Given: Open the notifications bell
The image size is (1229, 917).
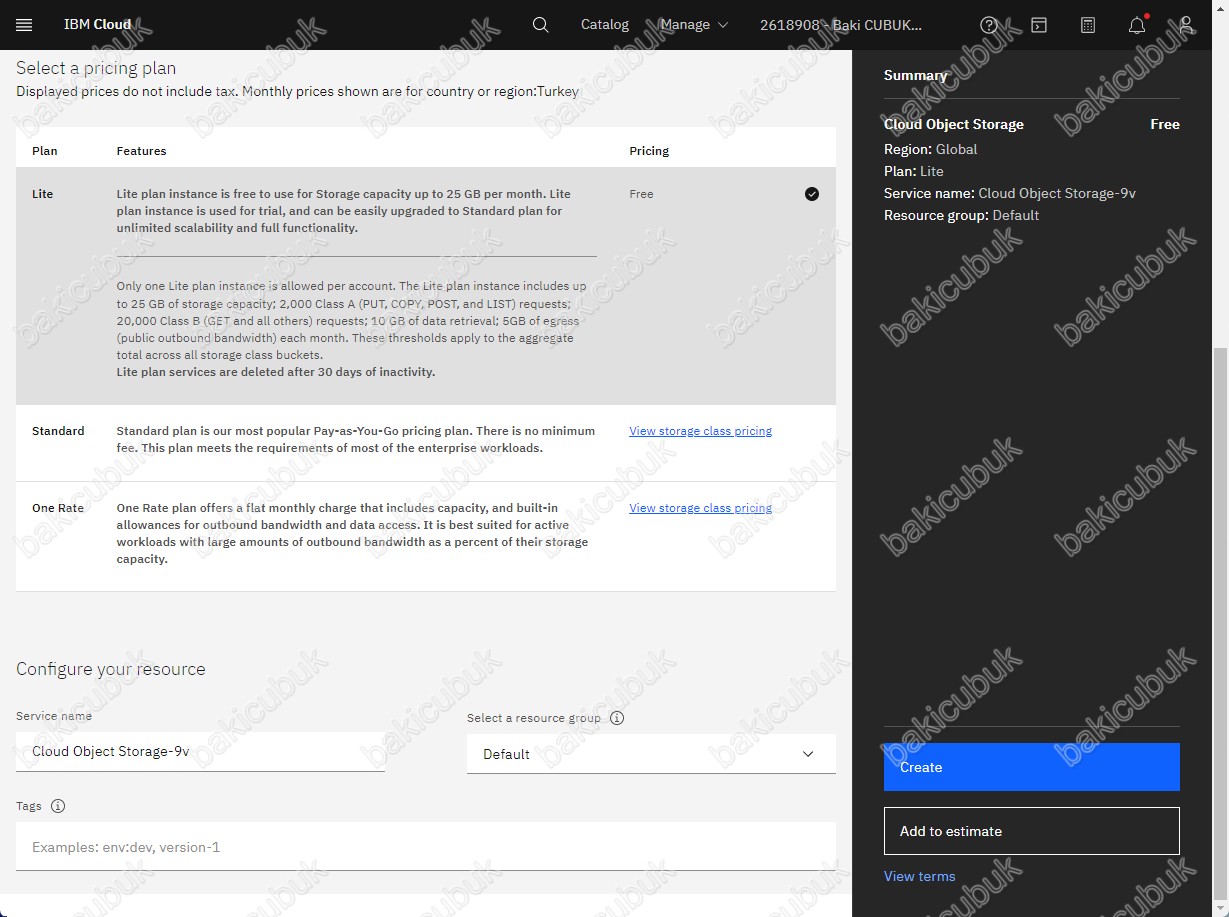Looking at the screenshot, I should (1137, 25).
